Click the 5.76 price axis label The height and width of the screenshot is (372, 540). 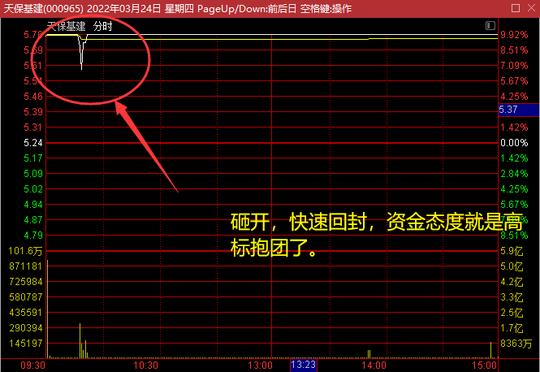coord(33,35)
